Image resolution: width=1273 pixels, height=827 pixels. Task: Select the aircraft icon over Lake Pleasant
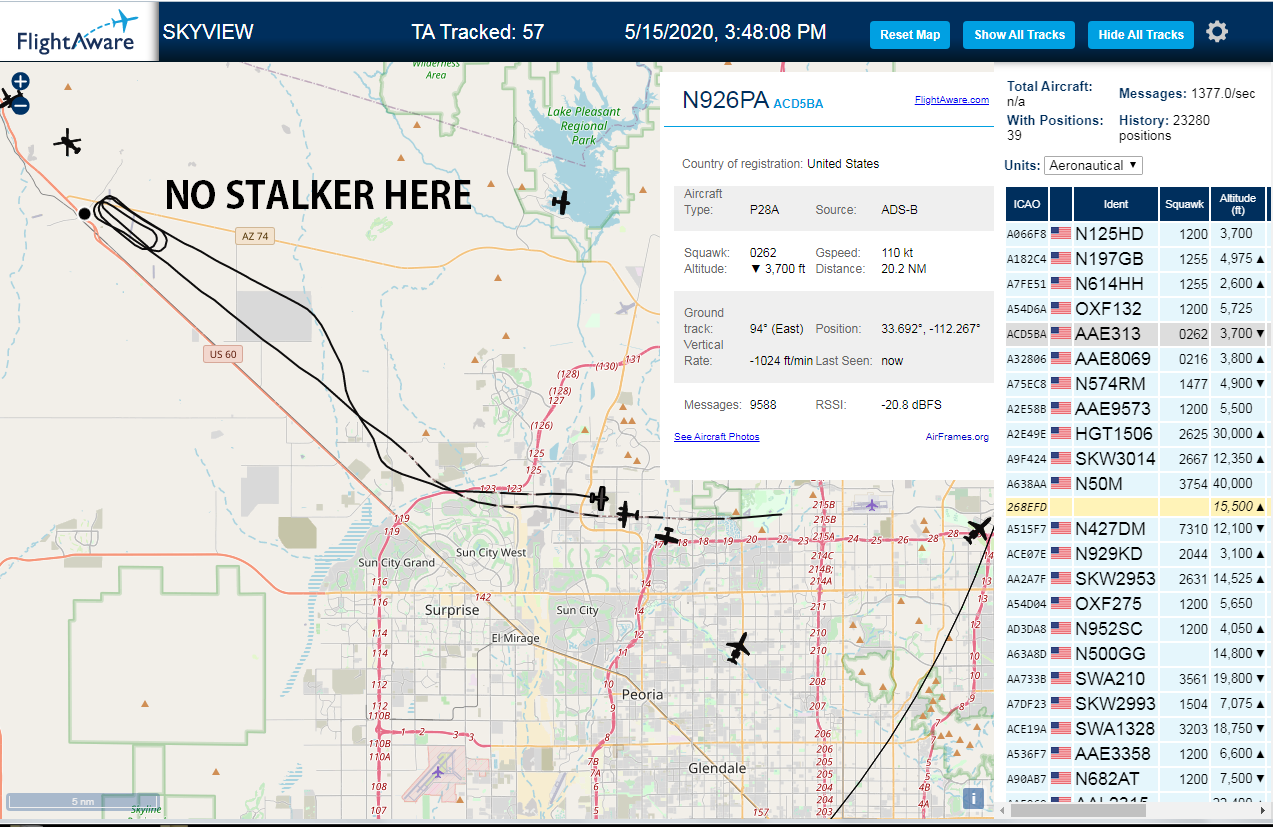[561, 202]
